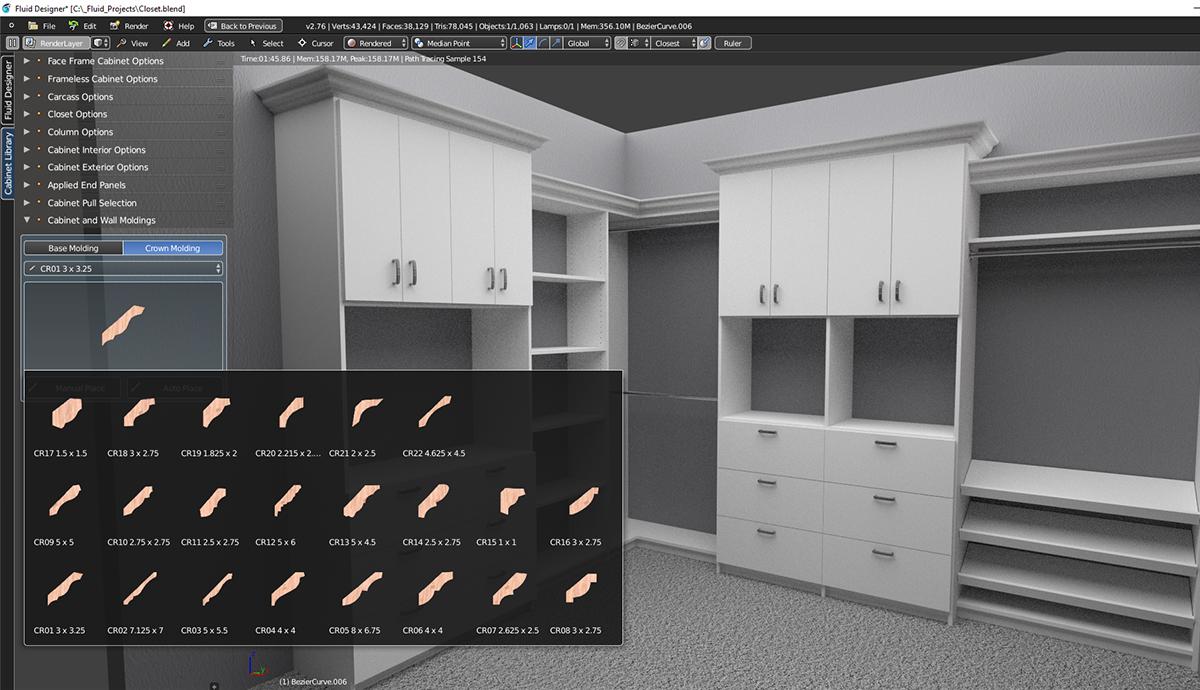
Task: Expand Cabinet Interior Options panel
Action: point(125,150)
